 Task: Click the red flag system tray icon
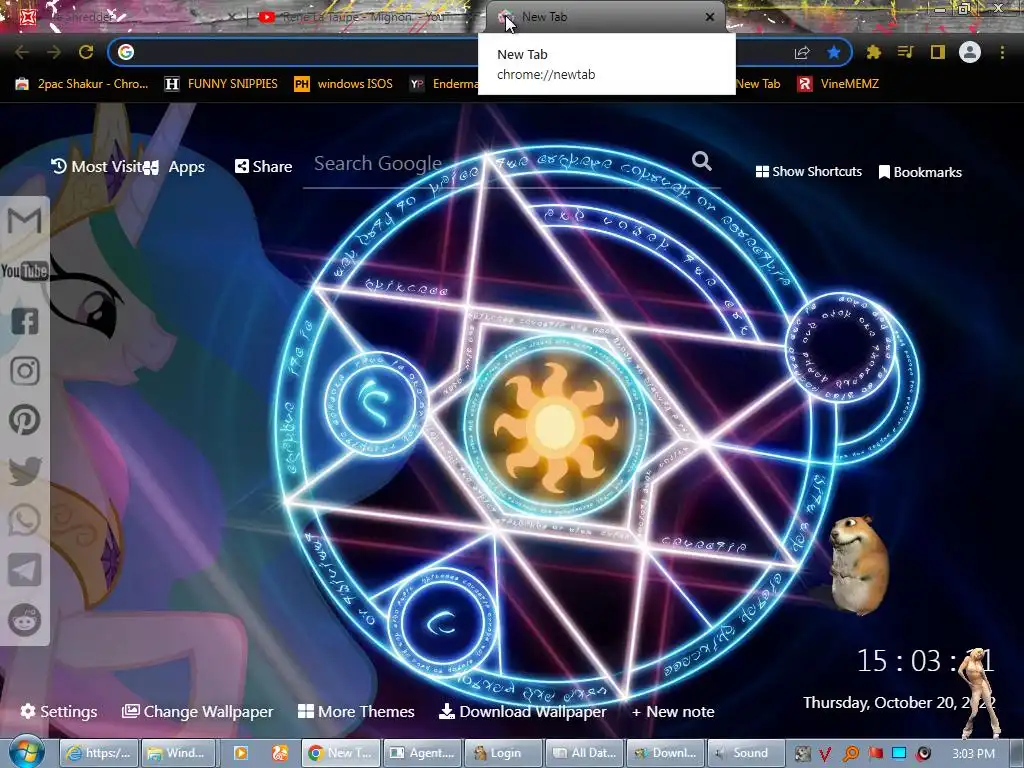[x=875, y=754]
